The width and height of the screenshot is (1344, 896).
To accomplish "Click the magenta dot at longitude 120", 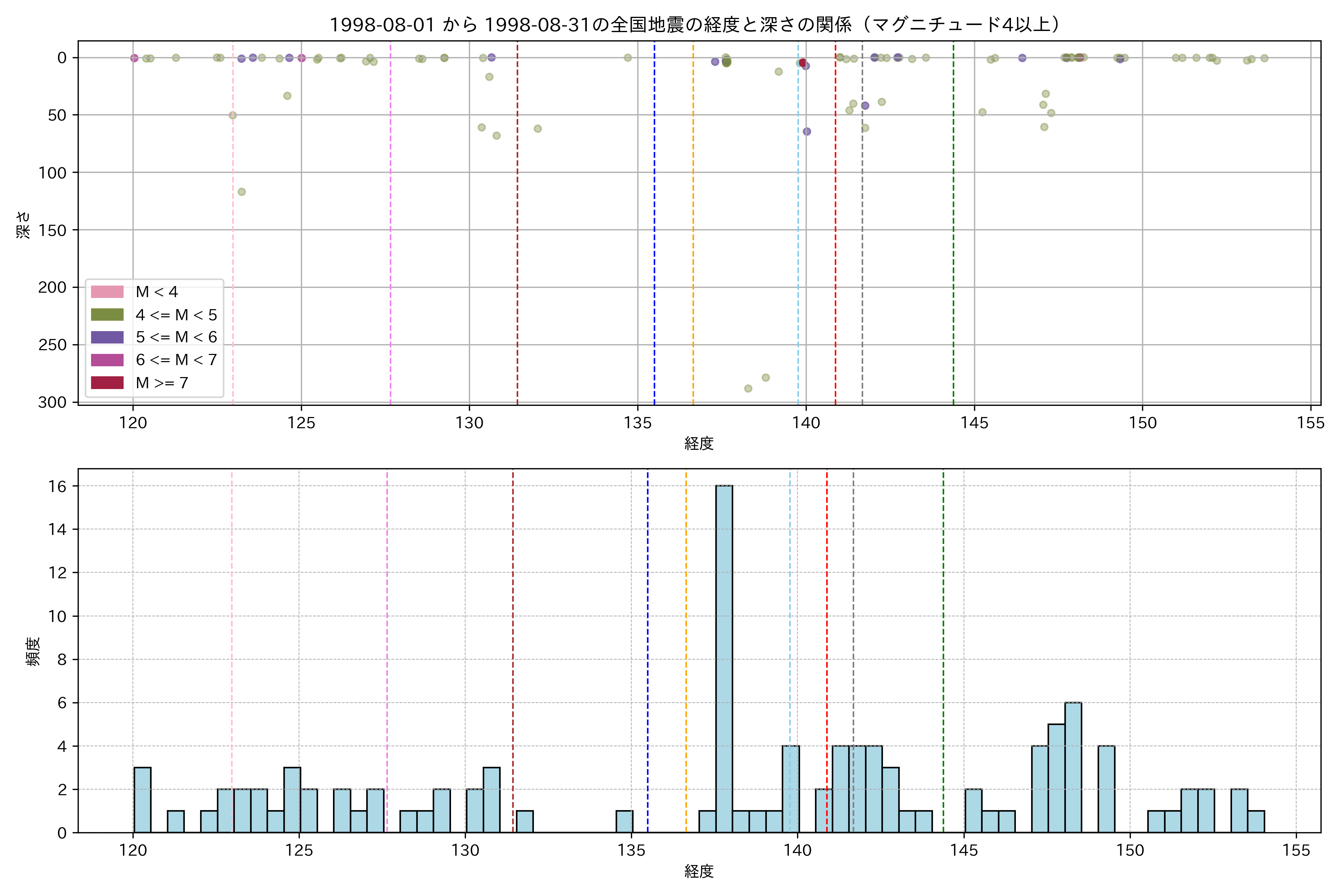I will pos(134,58).
